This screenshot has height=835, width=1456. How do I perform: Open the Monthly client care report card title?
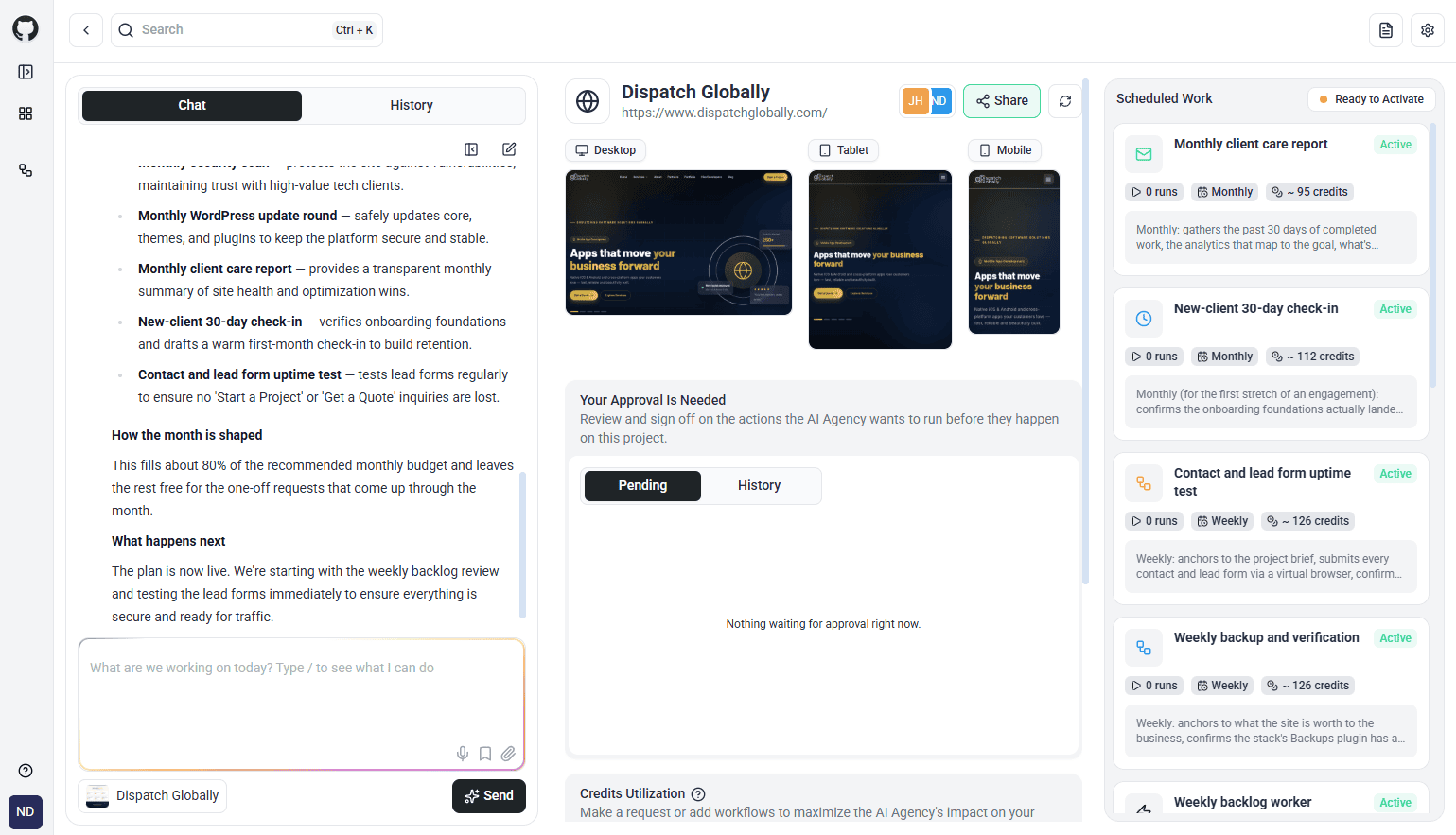pyautogui.click(x=1251, y=144)
